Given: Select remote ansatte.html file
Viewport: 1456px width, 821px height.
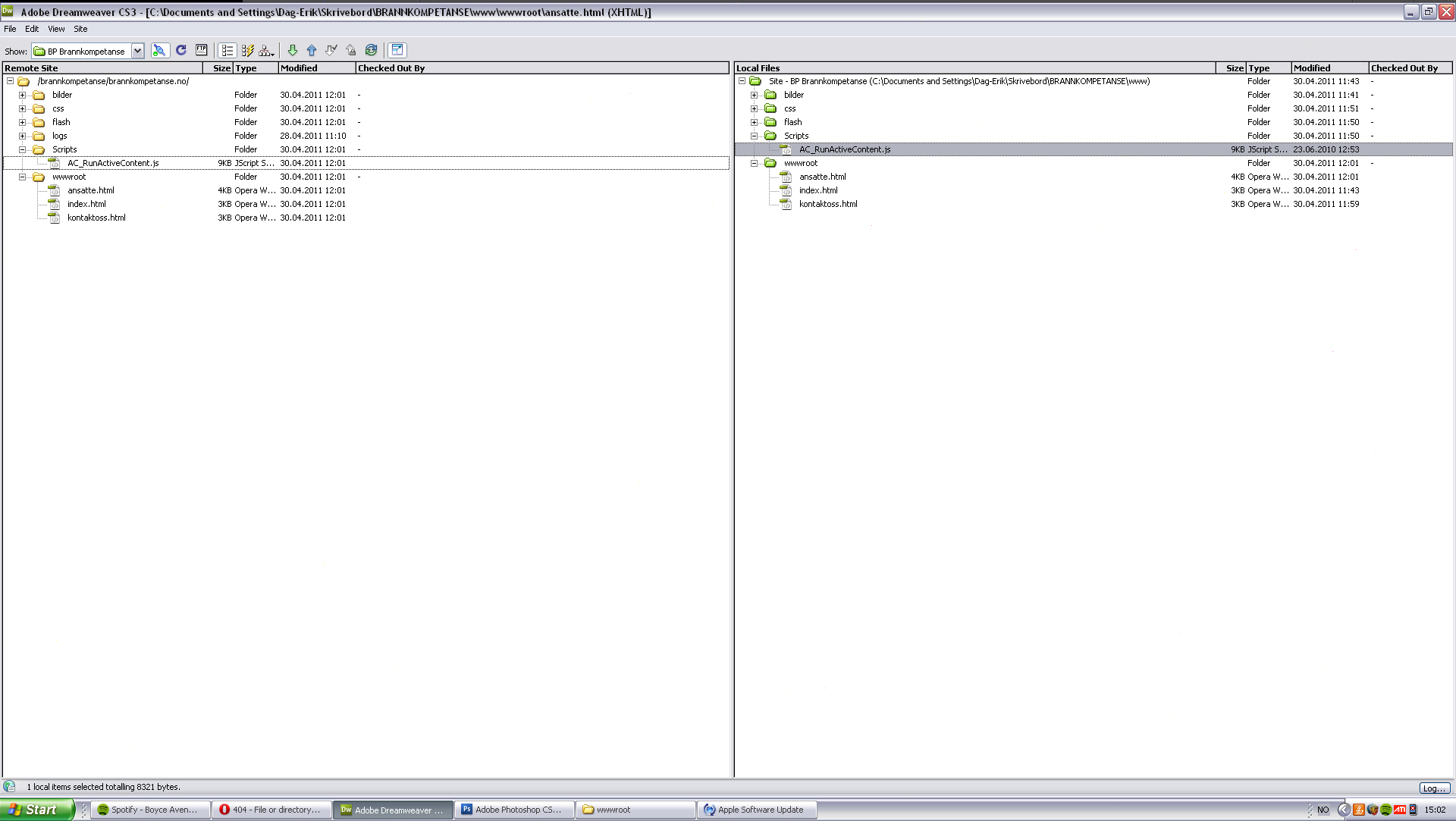Looking at the screenshot, I should pos(366,190).
